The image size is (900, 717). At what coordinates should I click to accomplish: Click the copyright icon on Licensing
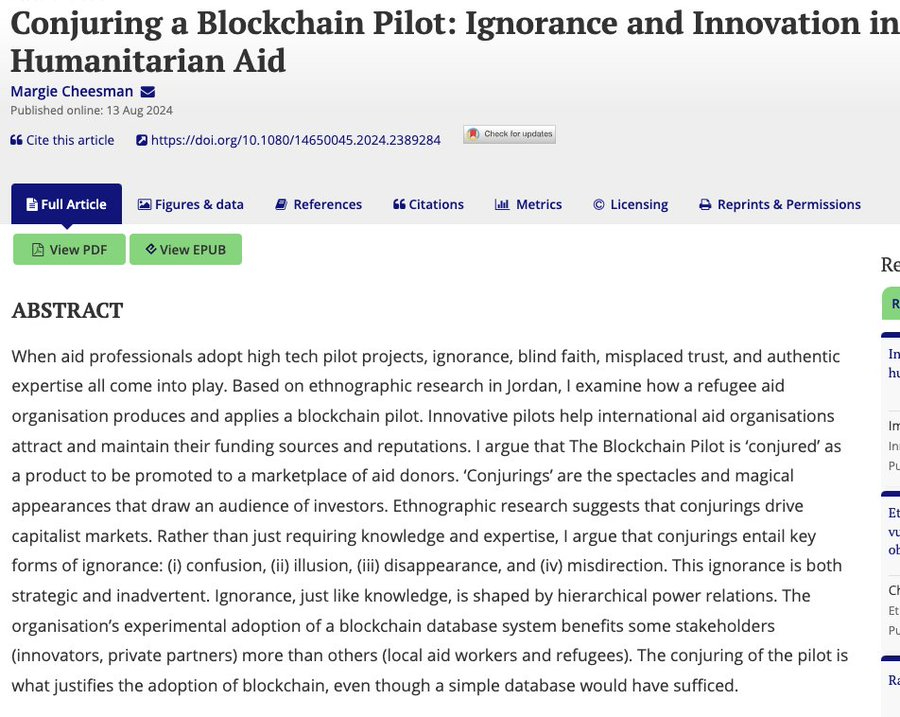pos(599,204)
